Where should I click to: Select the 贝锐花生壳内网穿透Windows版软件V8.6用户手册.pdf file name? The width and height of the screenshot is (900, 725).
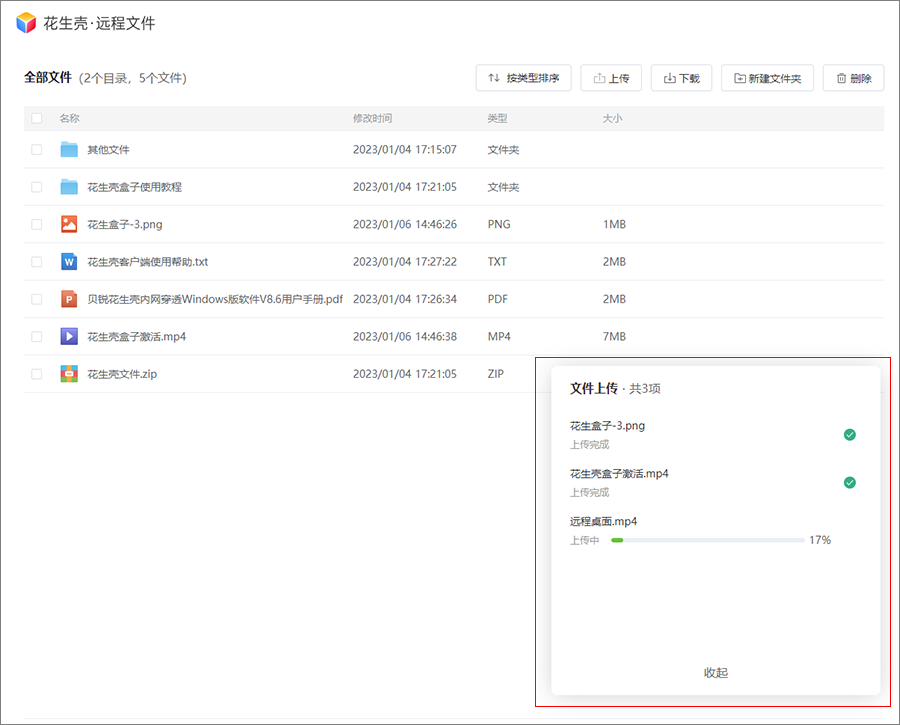coord(215,299)
